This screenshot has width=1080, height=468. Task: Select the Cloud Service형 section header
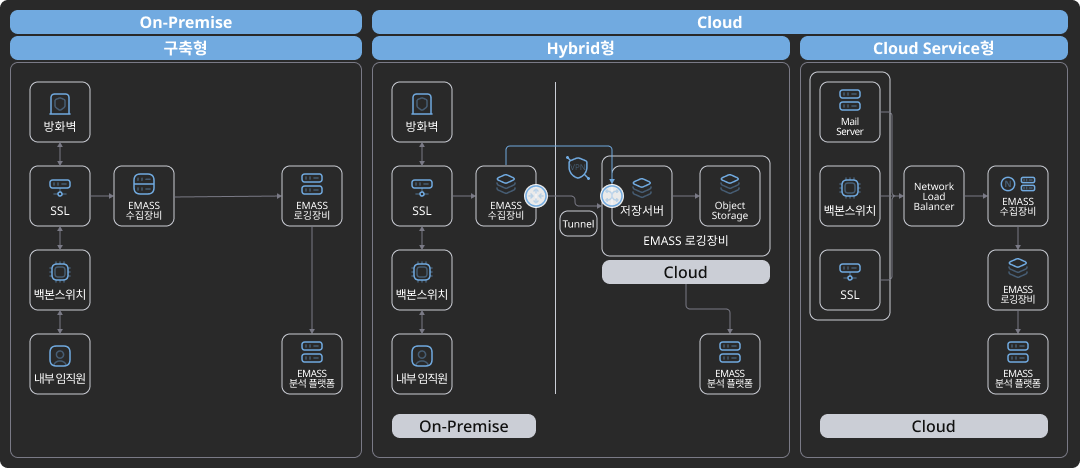click(x=934, y=48)
